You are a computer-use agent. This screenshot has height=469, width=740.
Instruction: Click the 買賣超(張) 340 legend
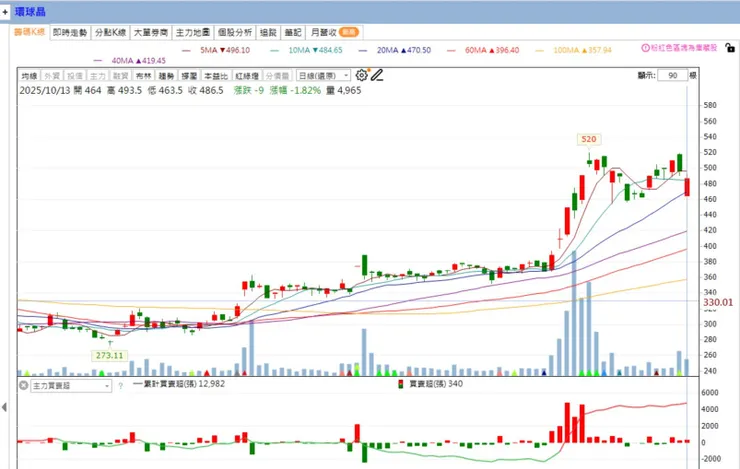(x=430, y=384)
